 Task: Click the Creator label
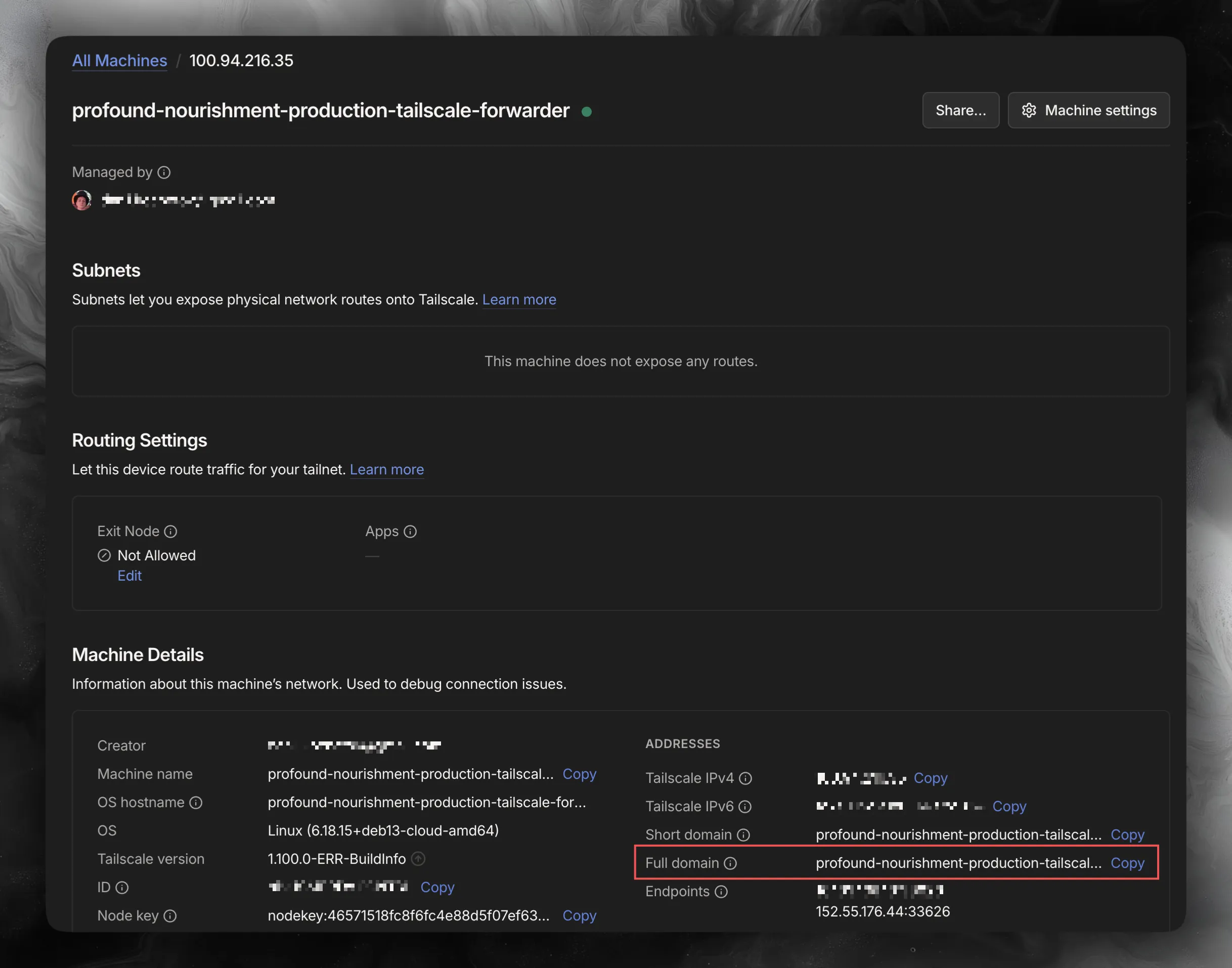[121, 745]
